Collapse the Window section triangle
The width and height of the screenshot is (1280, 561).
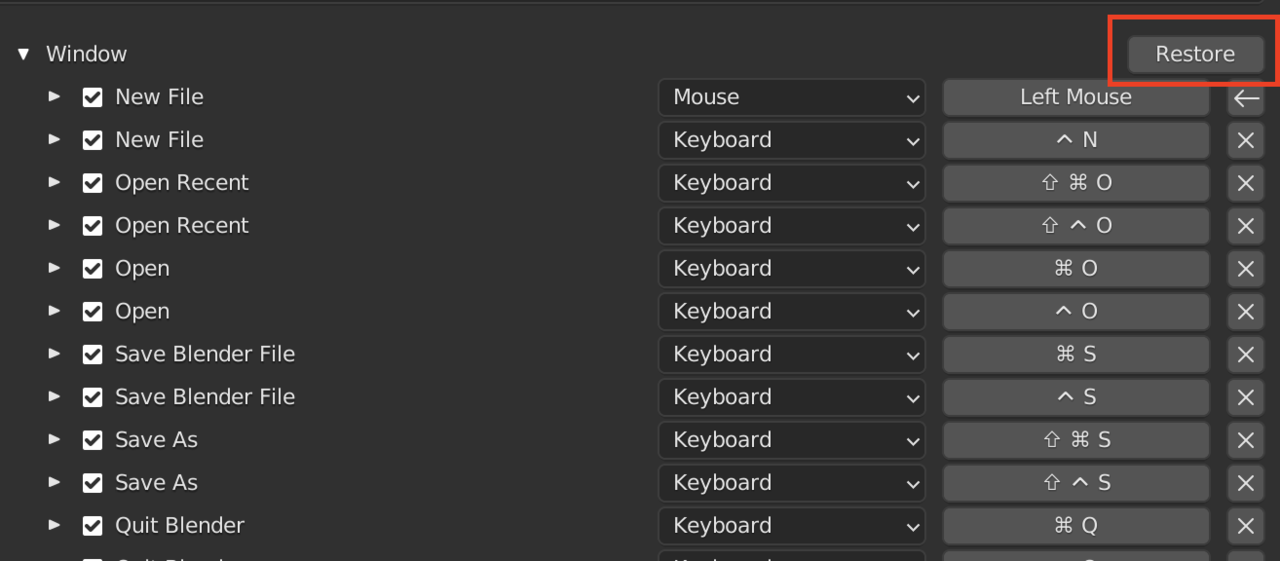coord(24,54)
